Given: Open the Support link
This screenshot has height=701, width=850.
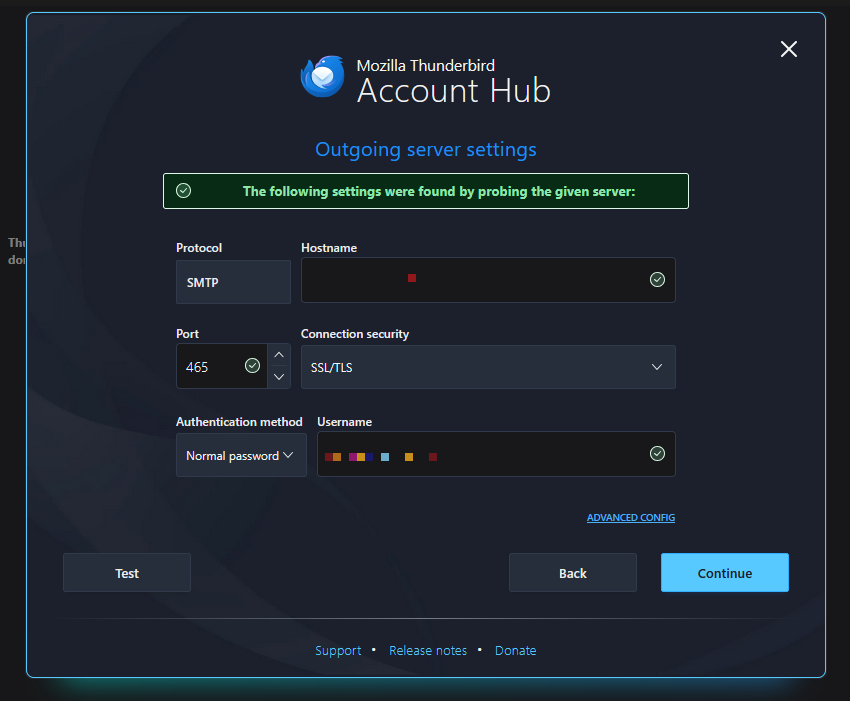Looking at the screenshot, I should (338, 651).
